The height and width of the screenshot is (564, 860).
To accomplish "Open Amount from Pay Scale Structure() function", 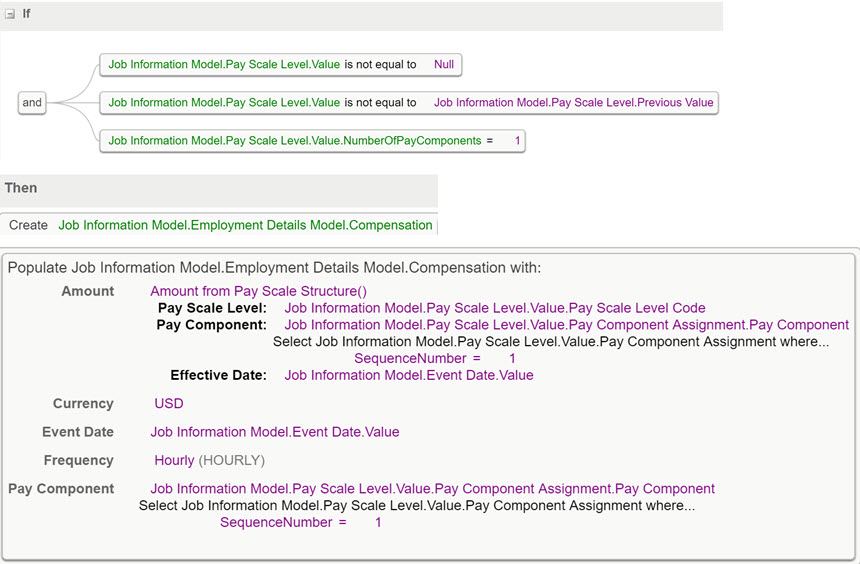I will pos(258,291).
